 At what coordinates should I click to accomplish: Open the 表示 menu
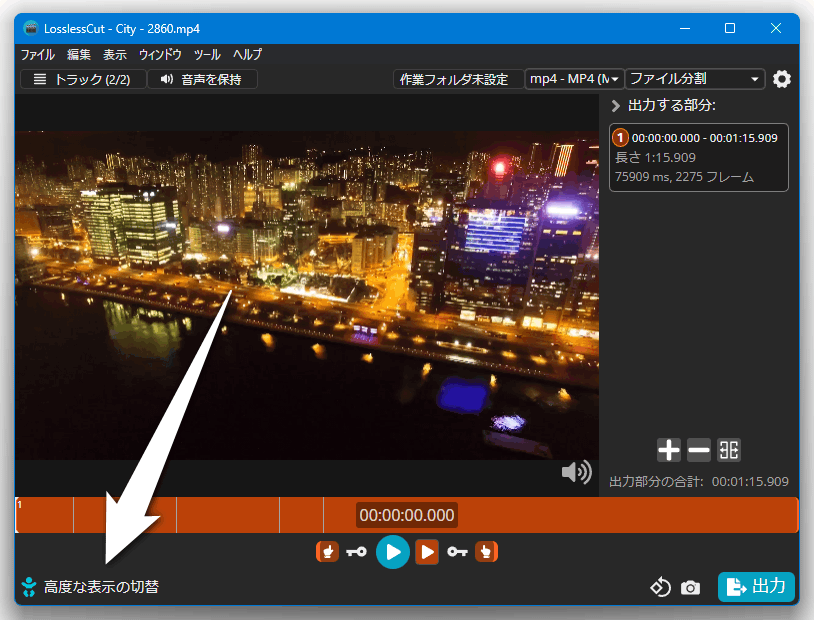115,55
